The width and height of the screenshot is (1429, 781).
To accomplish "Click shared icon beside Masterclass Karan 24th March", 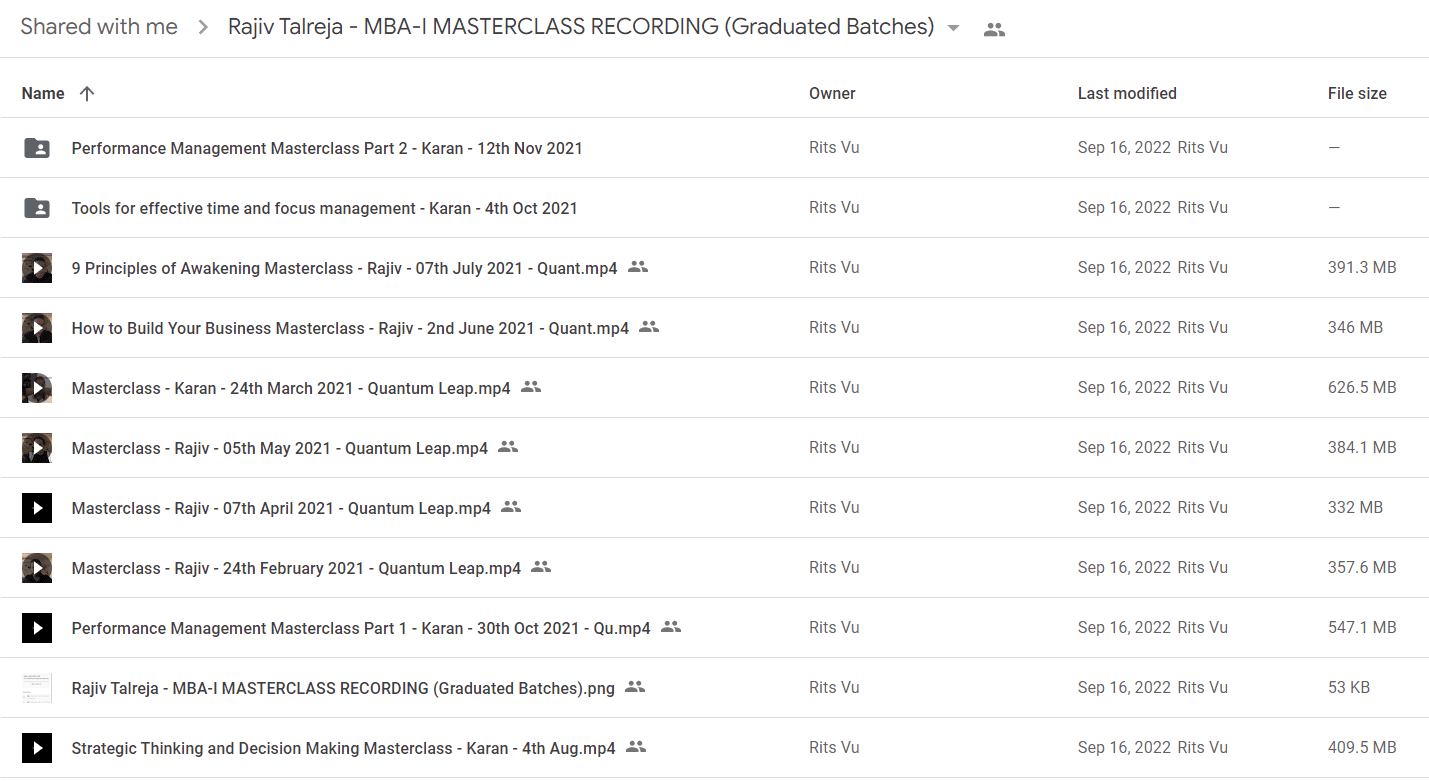I will [531, 387].
